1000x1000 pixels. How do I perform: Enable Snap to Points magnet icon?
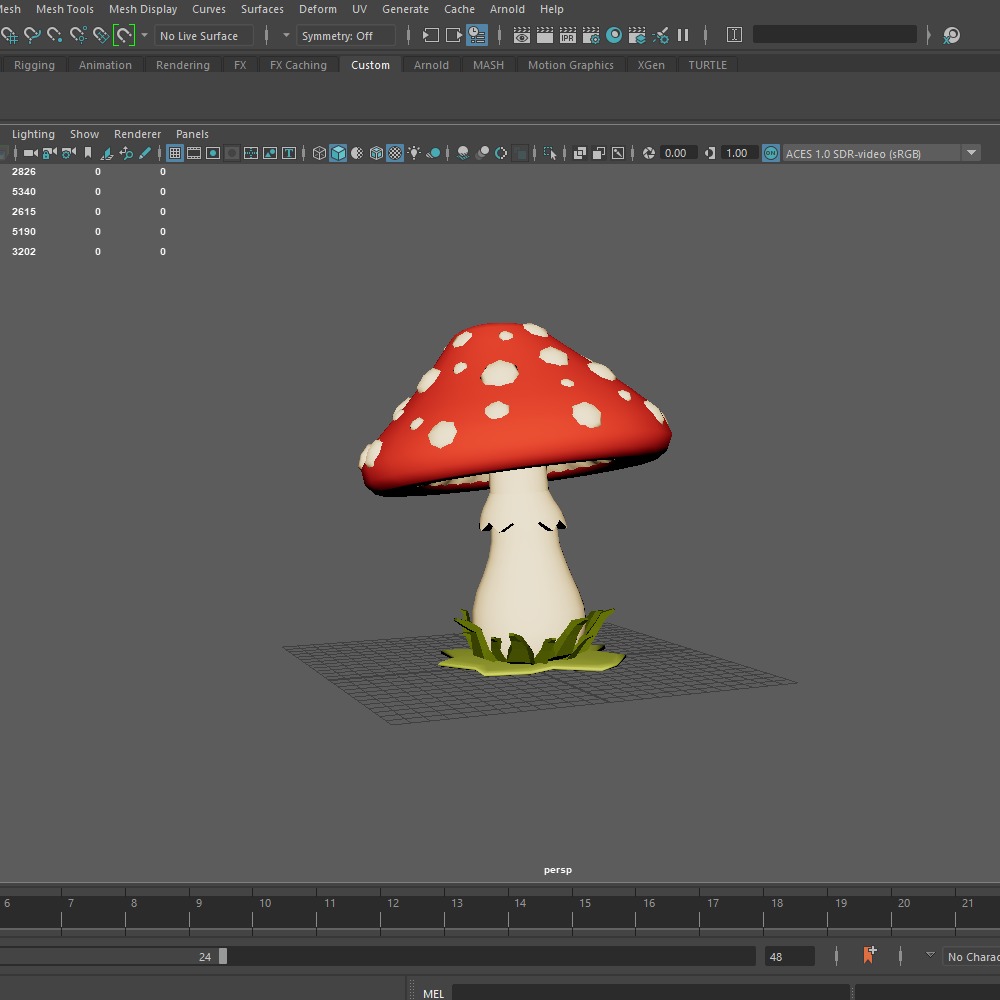coord(55,35)
